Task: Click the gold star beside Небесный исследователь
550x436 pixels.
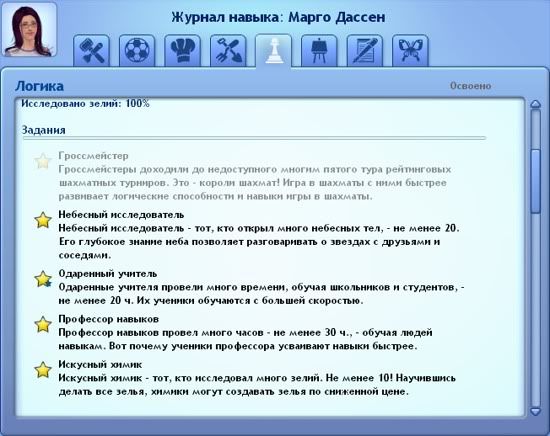Action: tap(43, 220)
